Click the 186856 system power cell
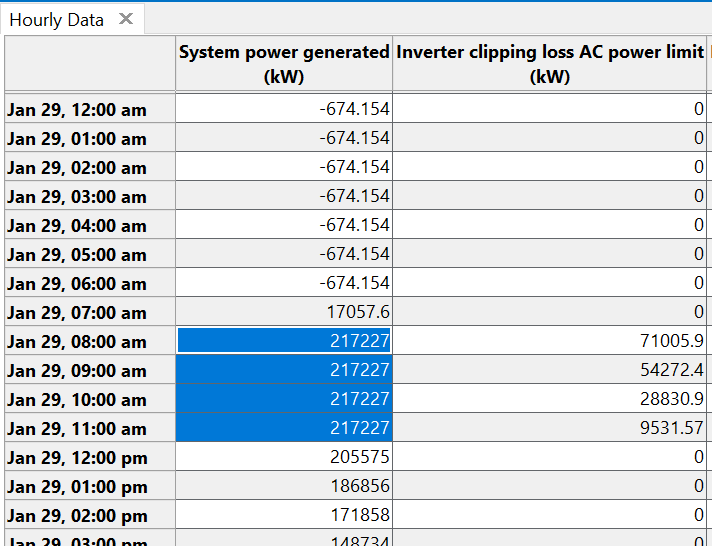 click(x=284, y=486)
